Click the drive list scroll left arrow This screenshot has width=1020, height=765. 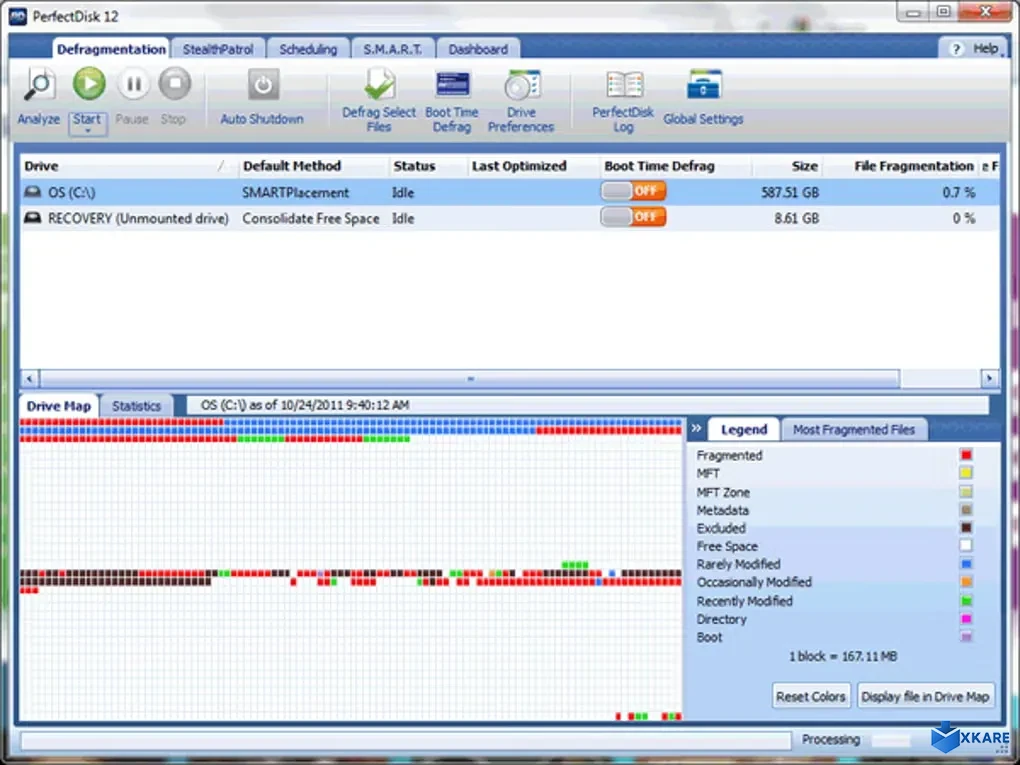tap(29, 378)
